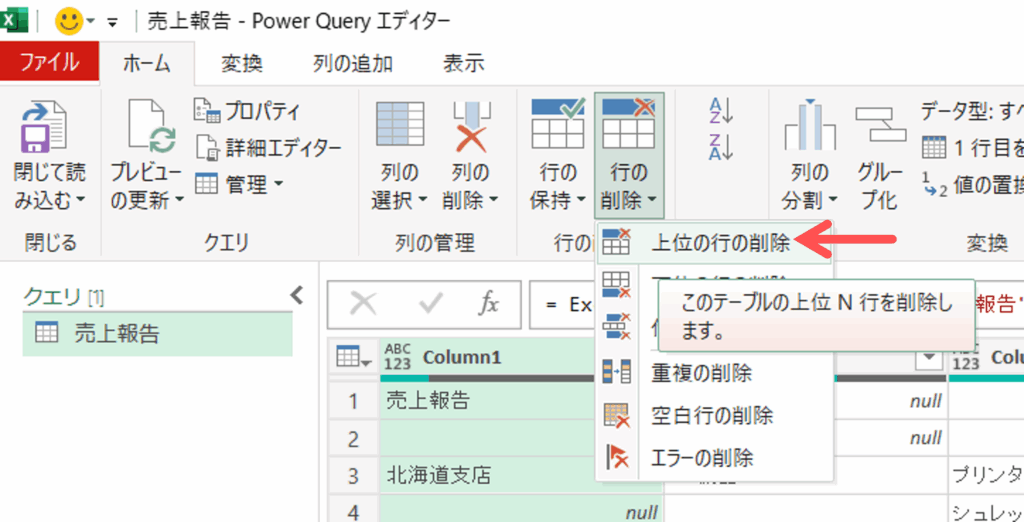This screenshot has height=522, width=1024.
Task: Sort ascending with the A-Z icon
Action: (x=721, y=111)
